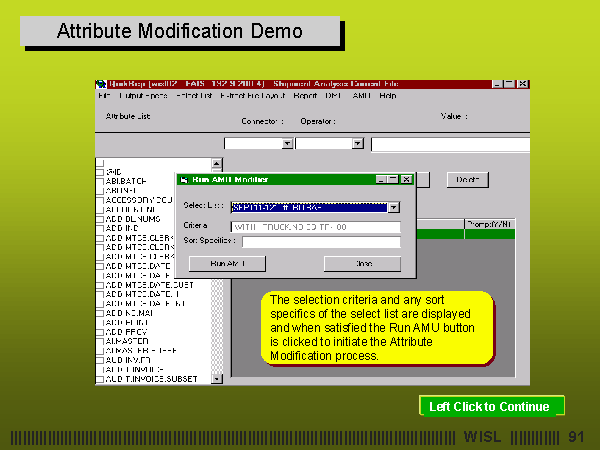Open the Select List dropdown arrow
This screenshot has width=600, height=450.
pos(393,208)
